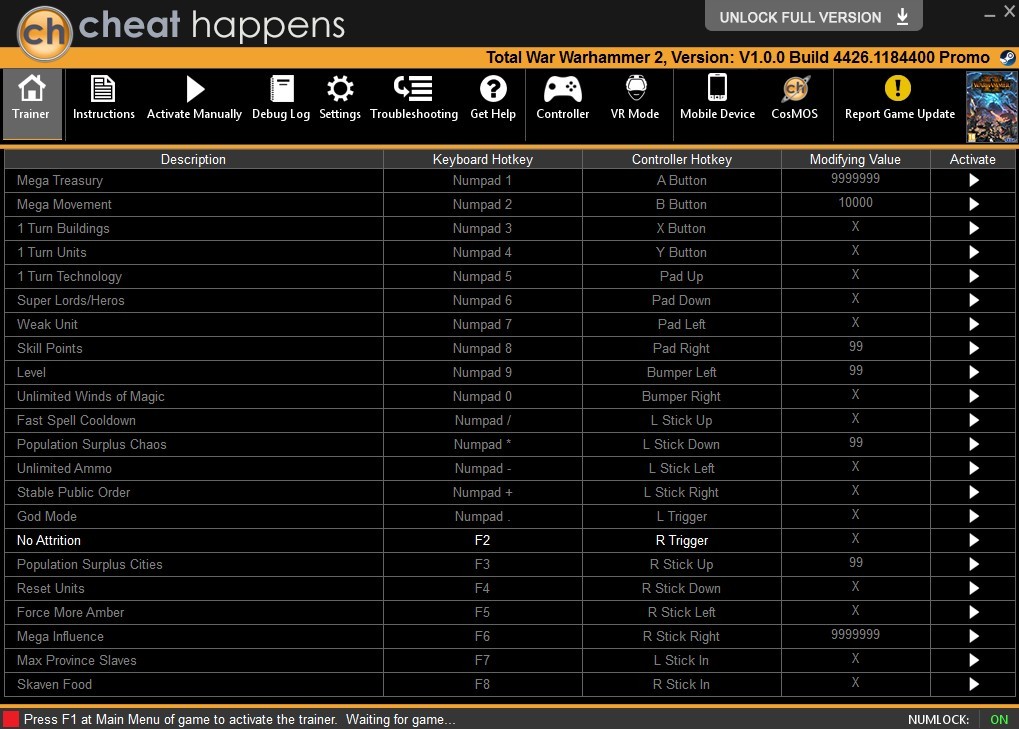Viewport: 1019px width, 729px height.
Task: Click the Numpad 0 hotkey cell
Action: (x=483, y=397)
